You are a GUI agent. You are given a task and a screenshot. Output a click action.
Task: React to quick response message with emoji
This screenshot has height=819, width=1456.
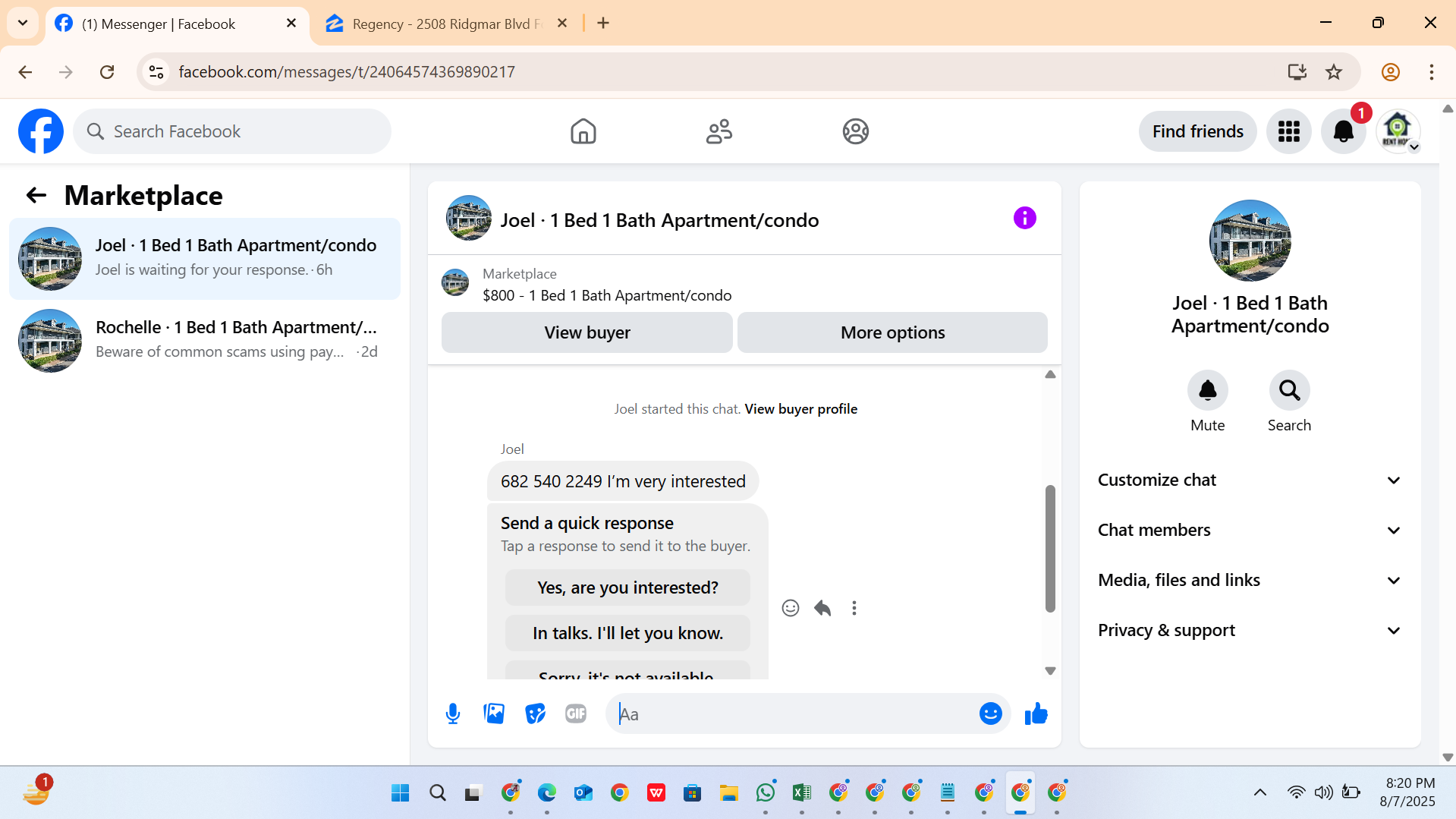[x=791, y=608]
